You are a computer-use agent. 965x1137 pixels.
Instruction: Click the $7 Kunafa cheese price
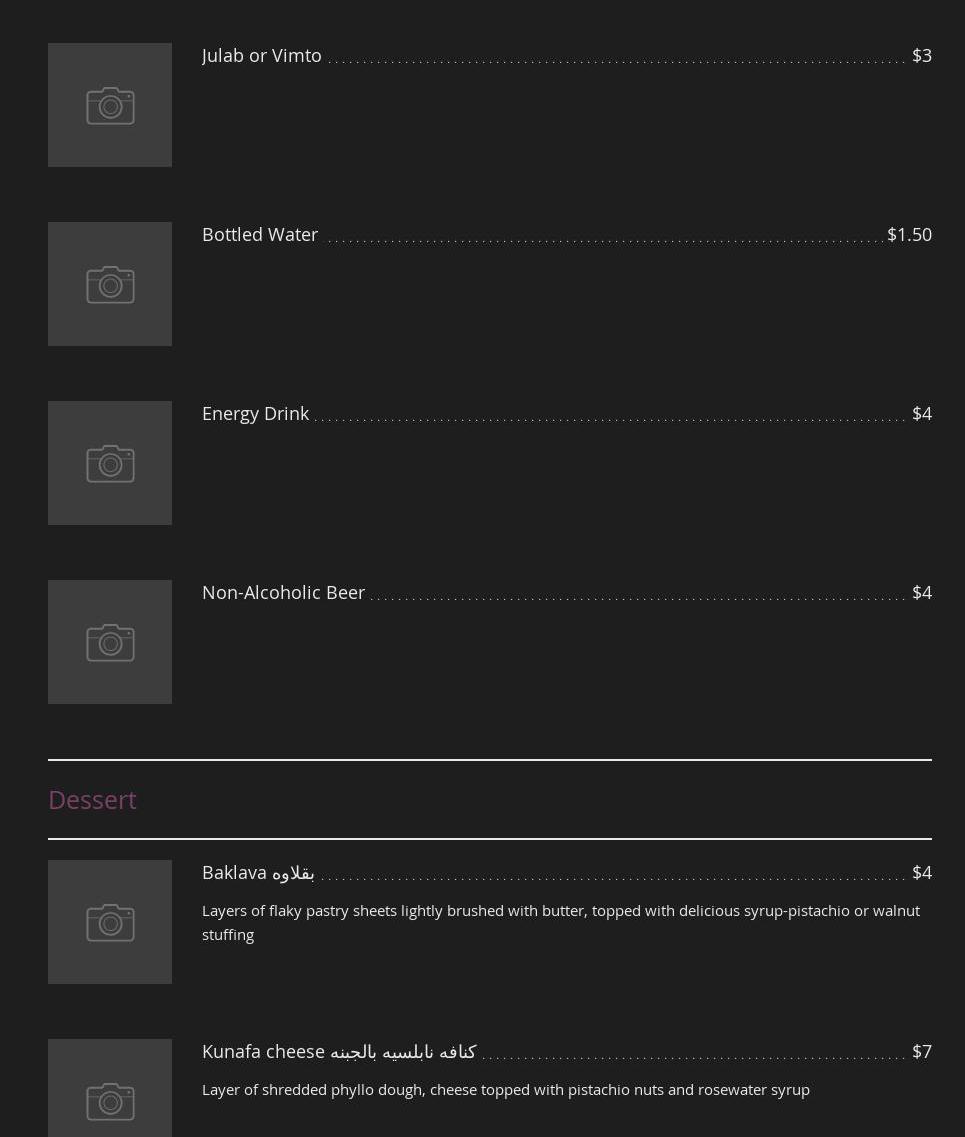(921, 1052)
